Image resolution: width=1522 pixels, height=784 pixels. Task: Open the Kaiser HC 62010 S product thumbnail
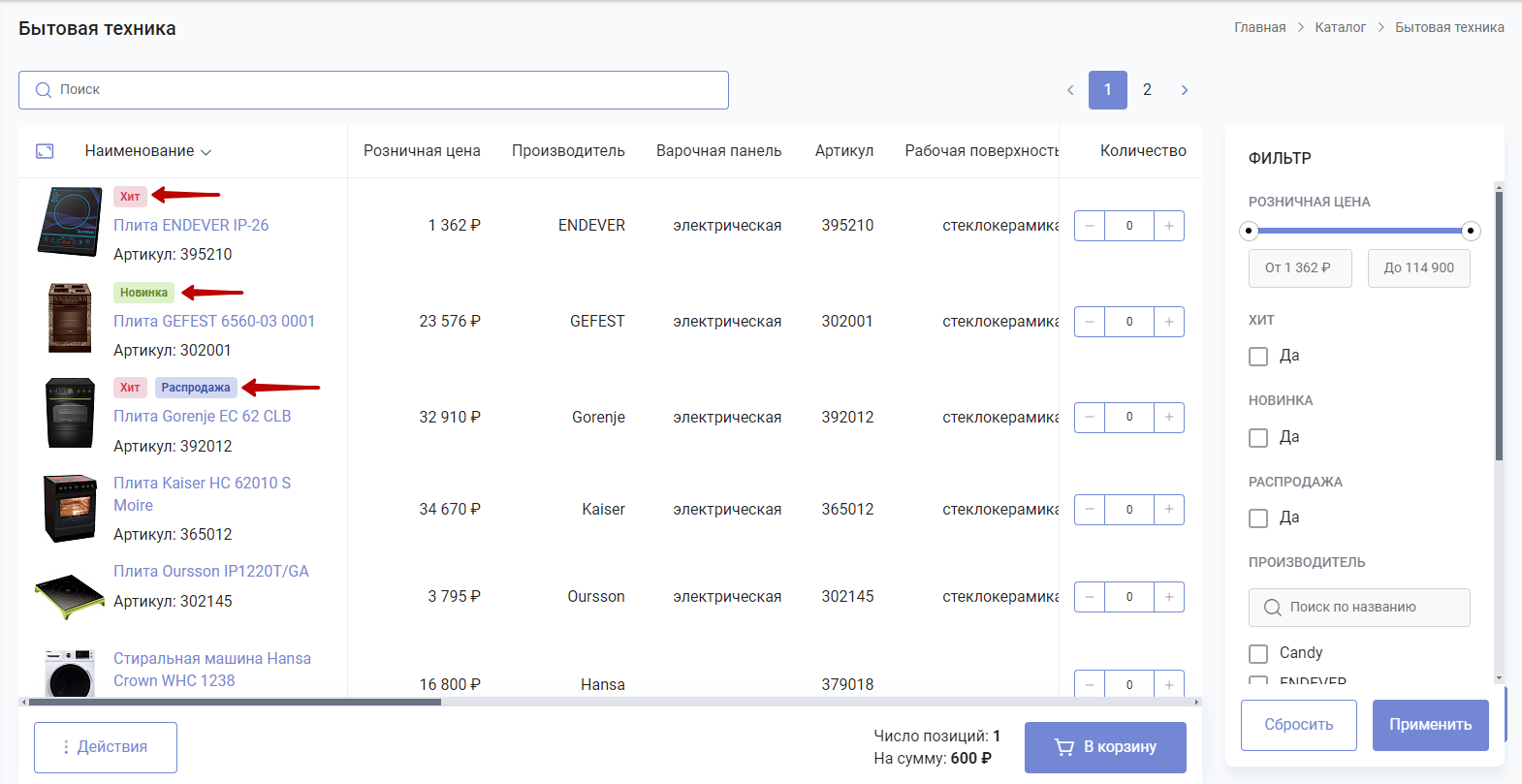point(70,508)
